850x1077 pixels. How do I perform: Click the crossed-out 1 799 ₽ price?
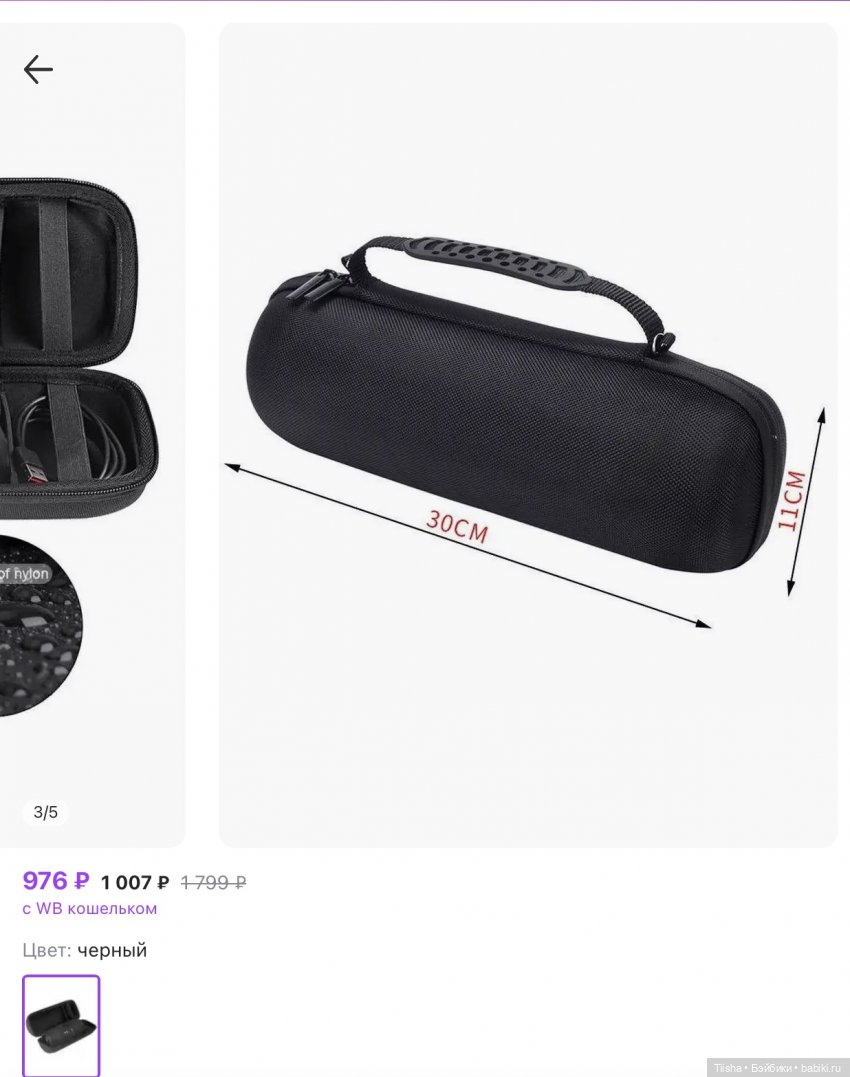[214, 882]
